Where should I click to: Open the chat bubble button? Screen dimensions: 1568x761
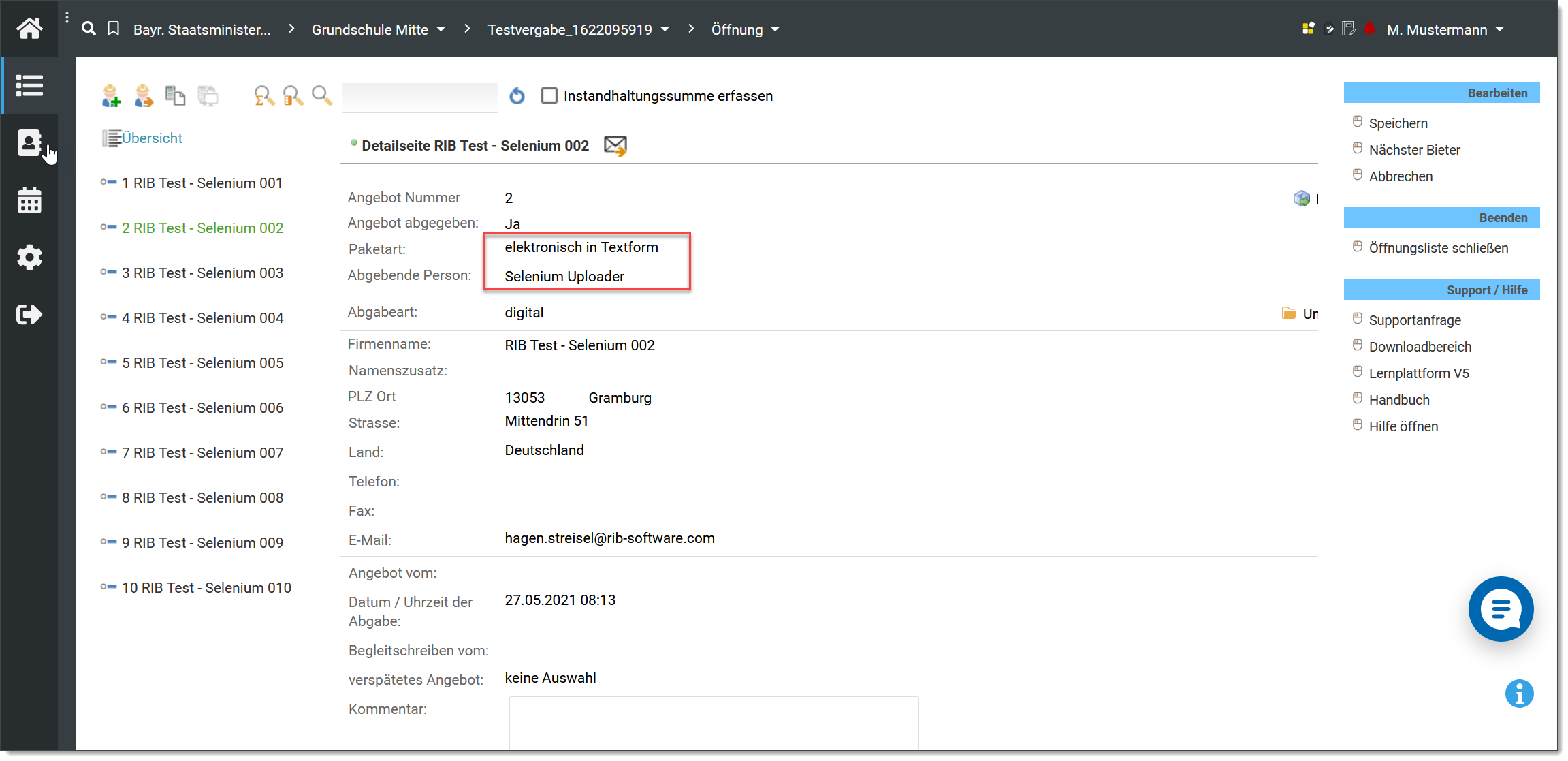1501,609
